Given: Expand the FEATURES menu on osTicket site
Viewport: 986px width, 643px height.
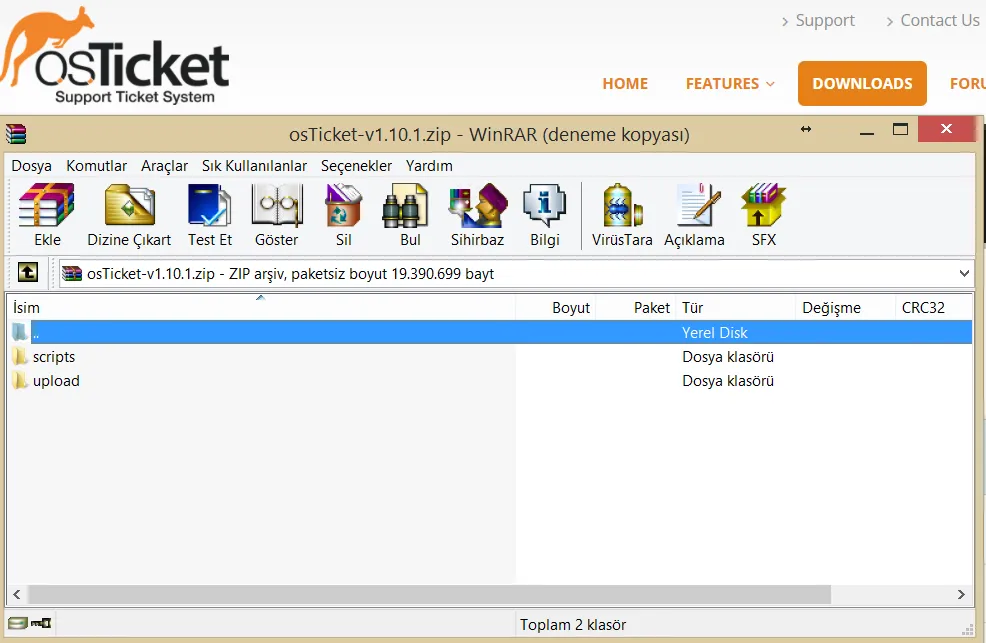Looking at the screenshot, I should click(729, 84).
